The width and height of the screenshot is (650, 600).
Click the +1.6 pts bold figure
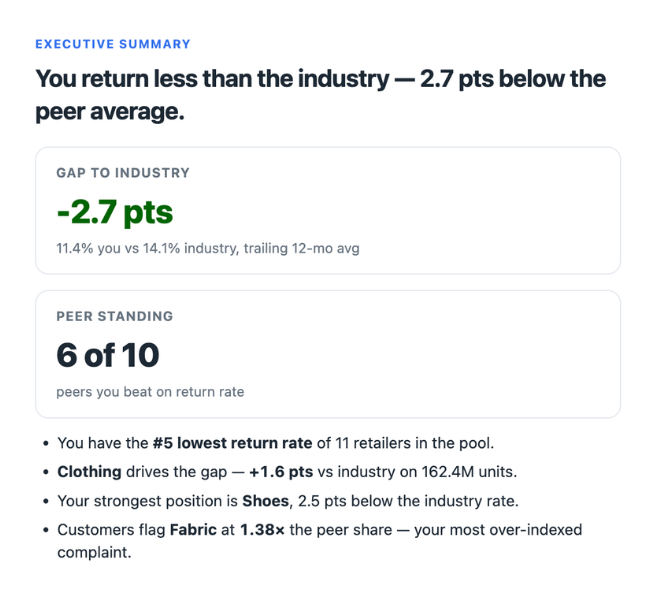(281, 472)
